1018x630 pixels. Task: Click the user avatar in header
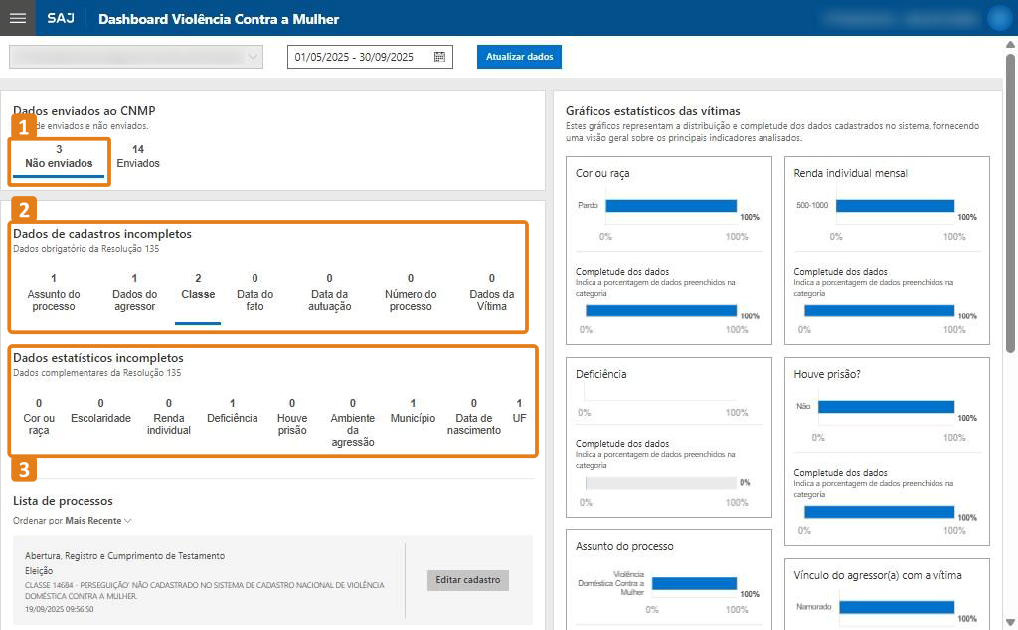click(998, 18)
